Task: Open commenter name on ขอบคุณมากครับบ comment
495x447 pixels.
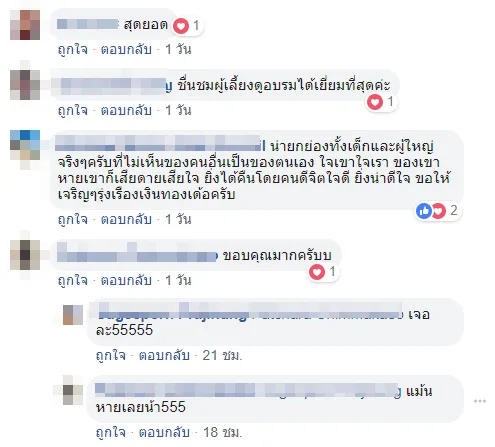Action: tap(137, 256)
